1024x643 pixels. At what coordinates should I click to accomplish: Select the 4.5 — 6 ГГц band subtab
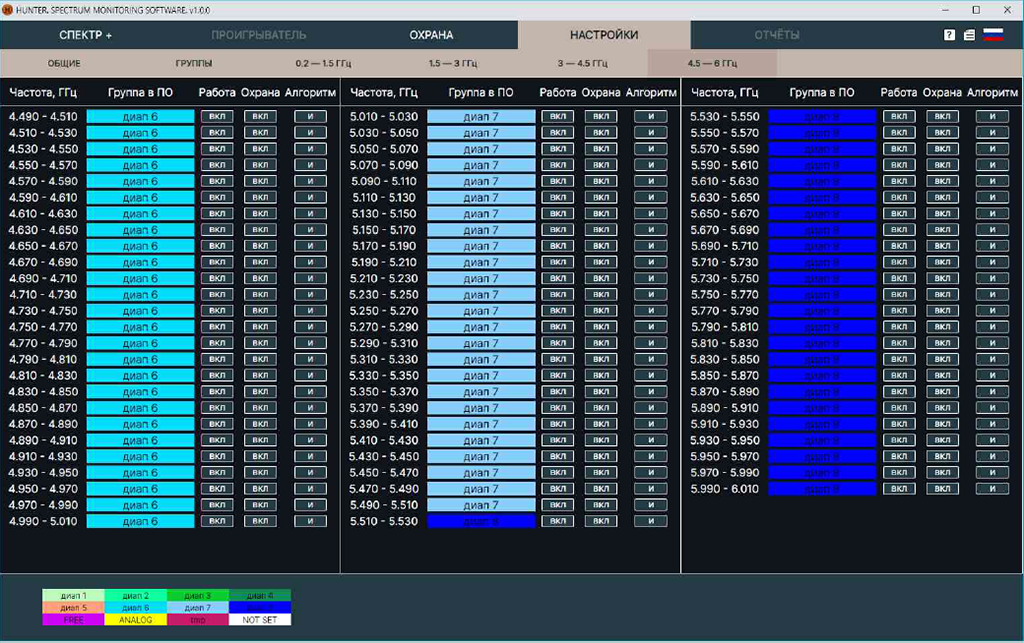coord(712,63)
